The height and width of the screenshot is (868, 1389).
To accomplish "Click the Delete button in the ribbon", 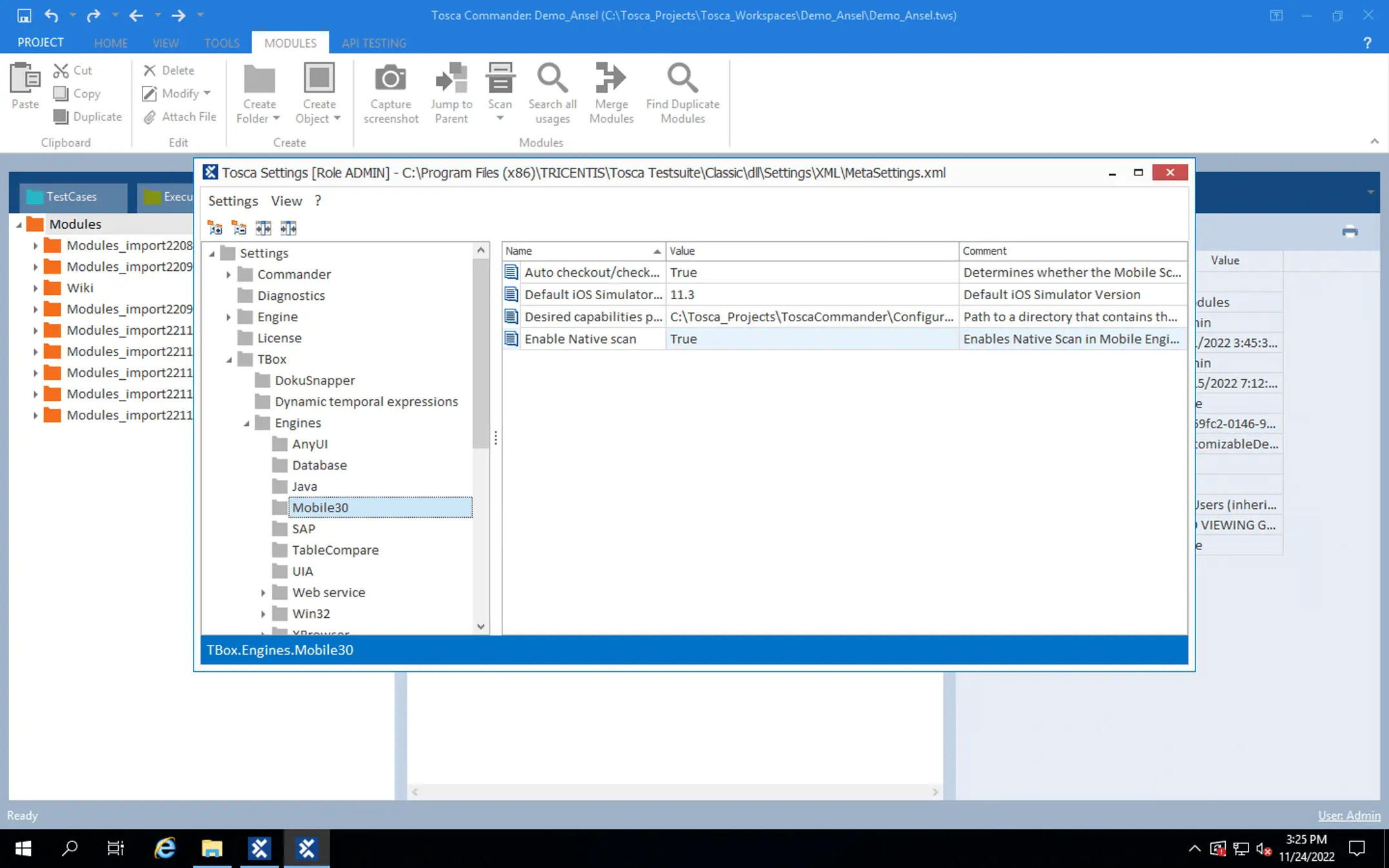I will 168,70.
